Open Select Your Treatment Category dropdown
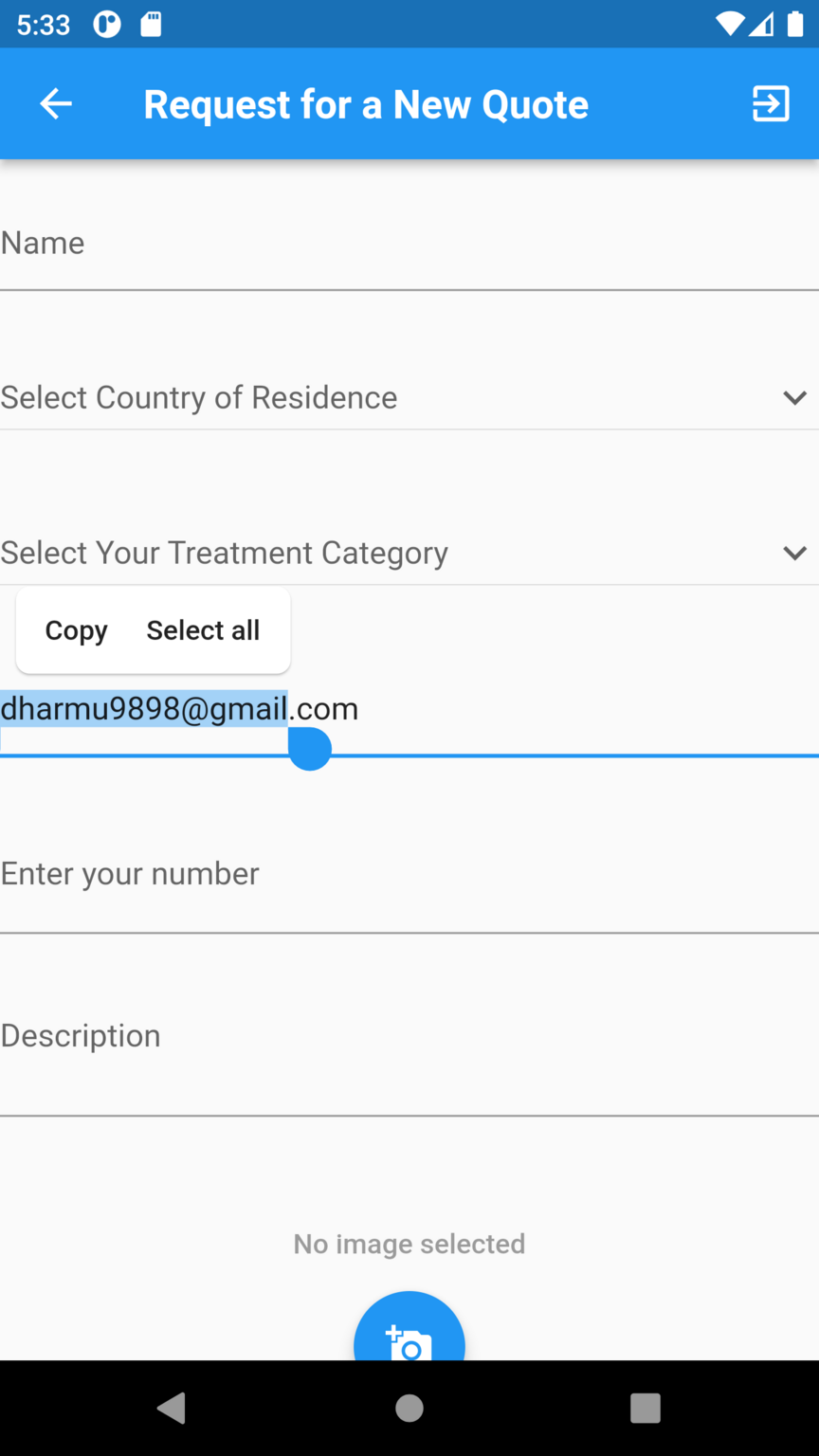This screenshot has width=819, height=1456. point(379,553)
